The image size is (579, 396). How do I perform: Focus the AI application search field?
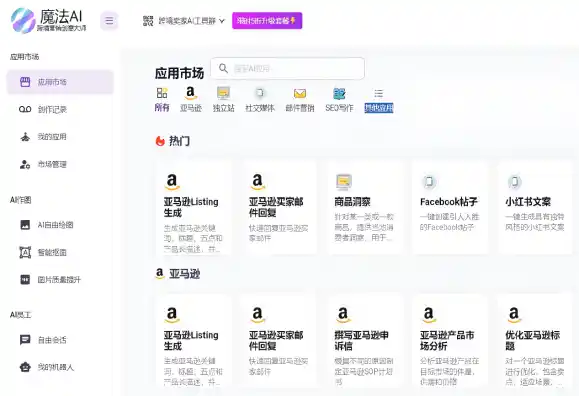point(287,68)
